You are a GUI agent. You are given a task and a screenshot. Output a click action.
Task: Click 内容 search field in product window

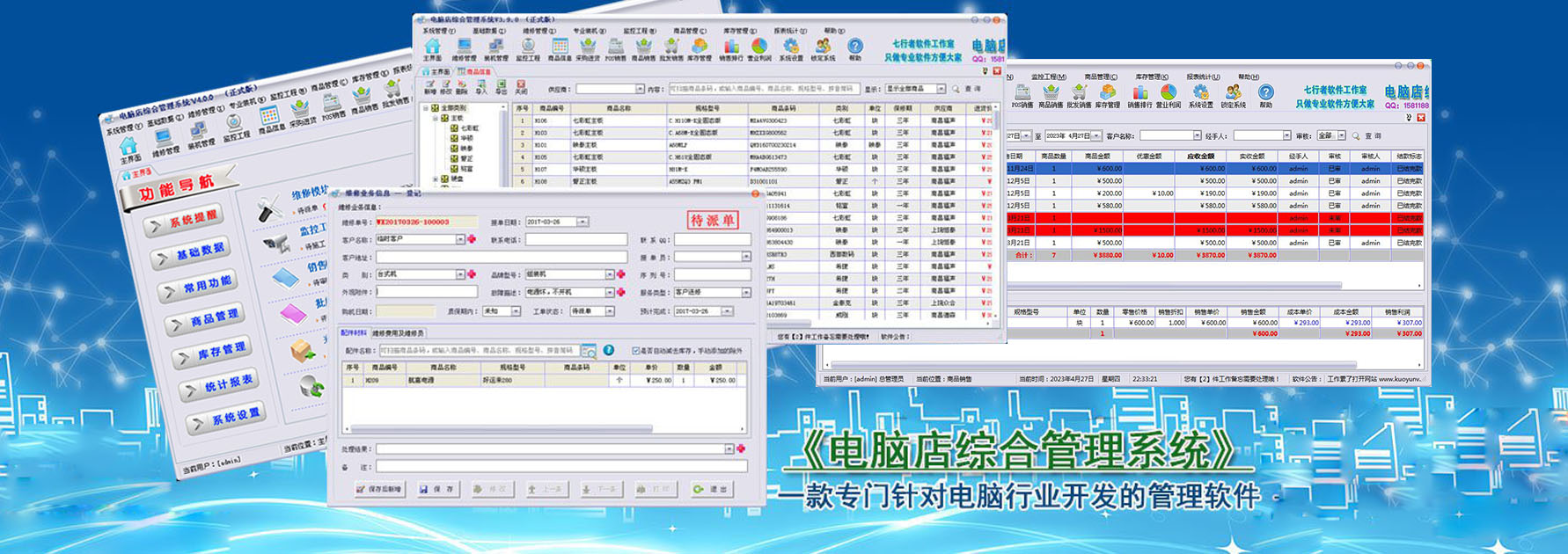pos(764,89)
